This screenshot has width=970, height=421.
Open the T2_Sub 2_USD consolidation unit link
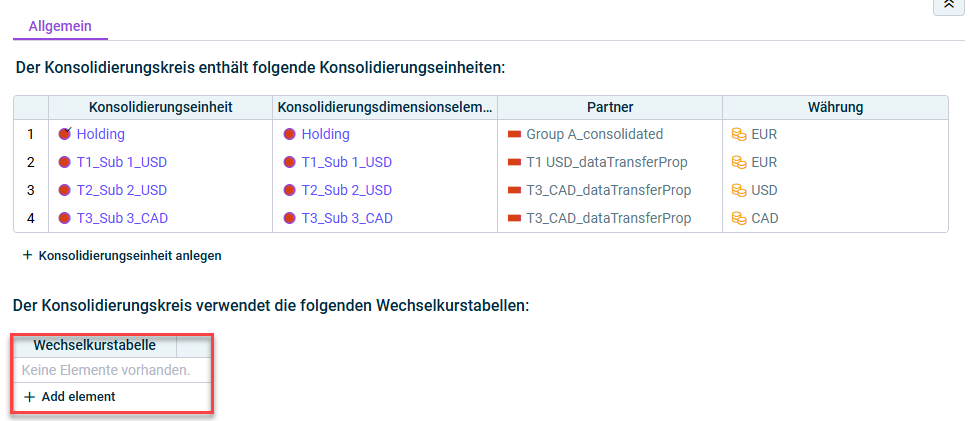(122, 190)
